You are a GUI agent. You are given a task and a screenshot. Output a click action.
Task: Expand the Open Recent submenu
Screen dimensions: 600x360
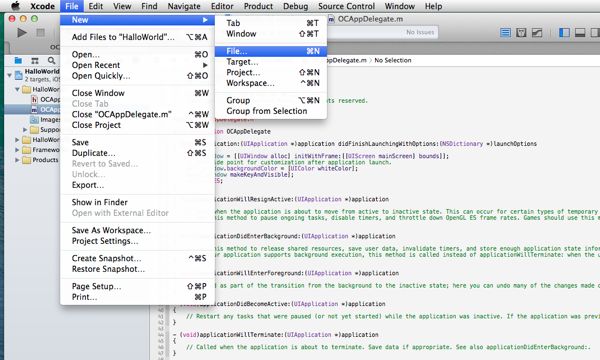(x=137, y=65)
